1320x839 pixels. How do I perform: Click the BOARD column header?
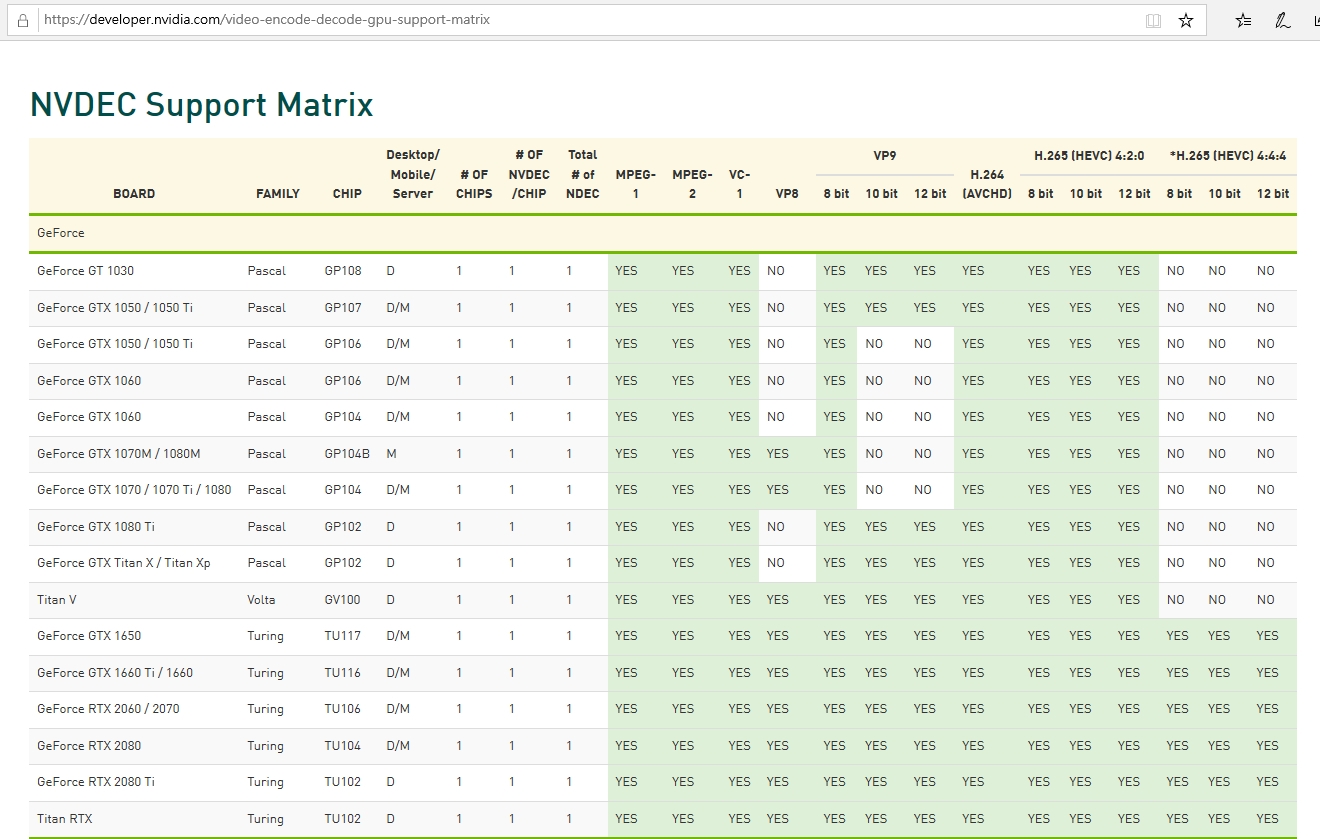click(134, 194)
